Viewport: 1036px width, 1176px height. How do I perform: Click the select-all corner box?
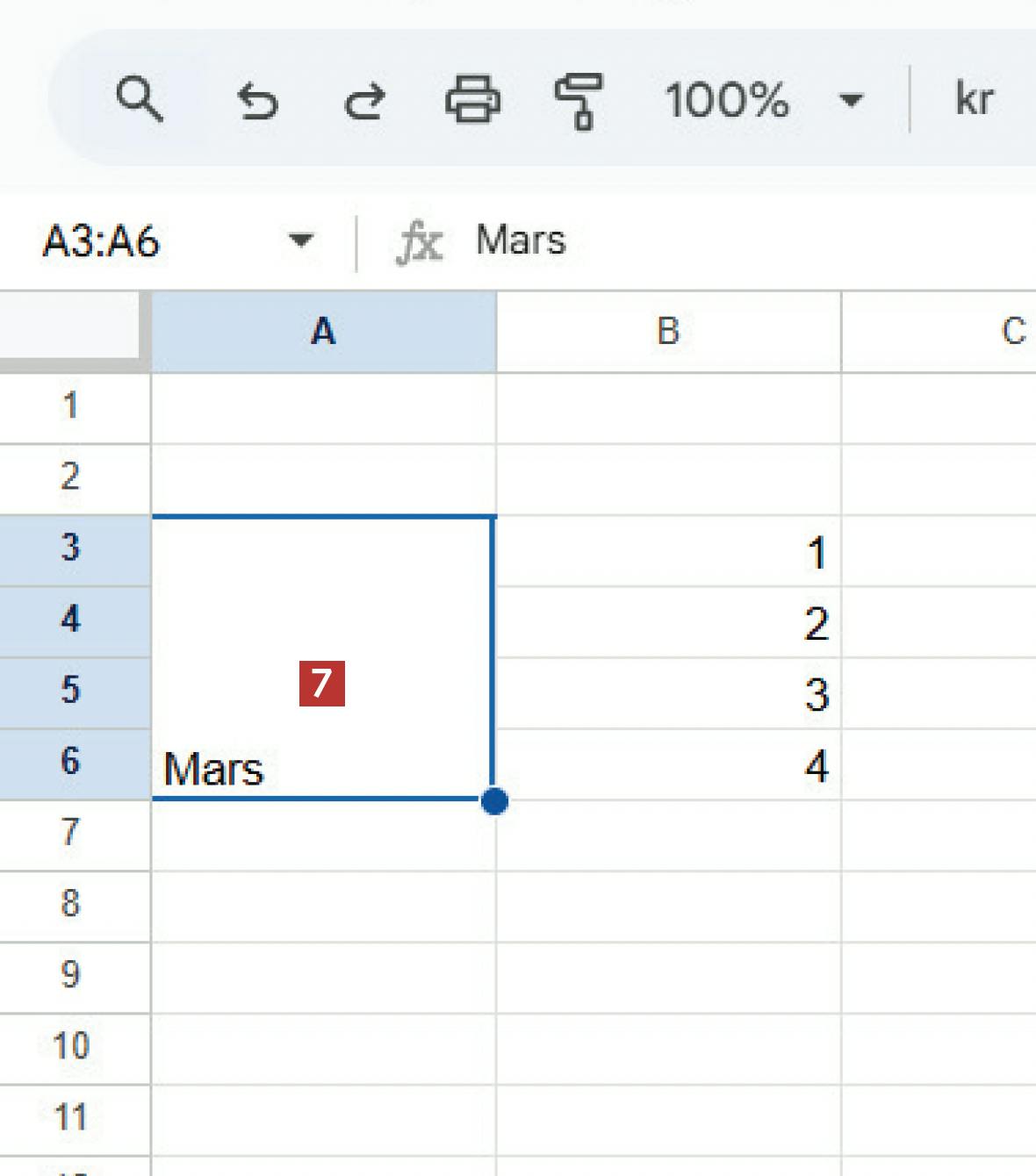tap(70, 326)
